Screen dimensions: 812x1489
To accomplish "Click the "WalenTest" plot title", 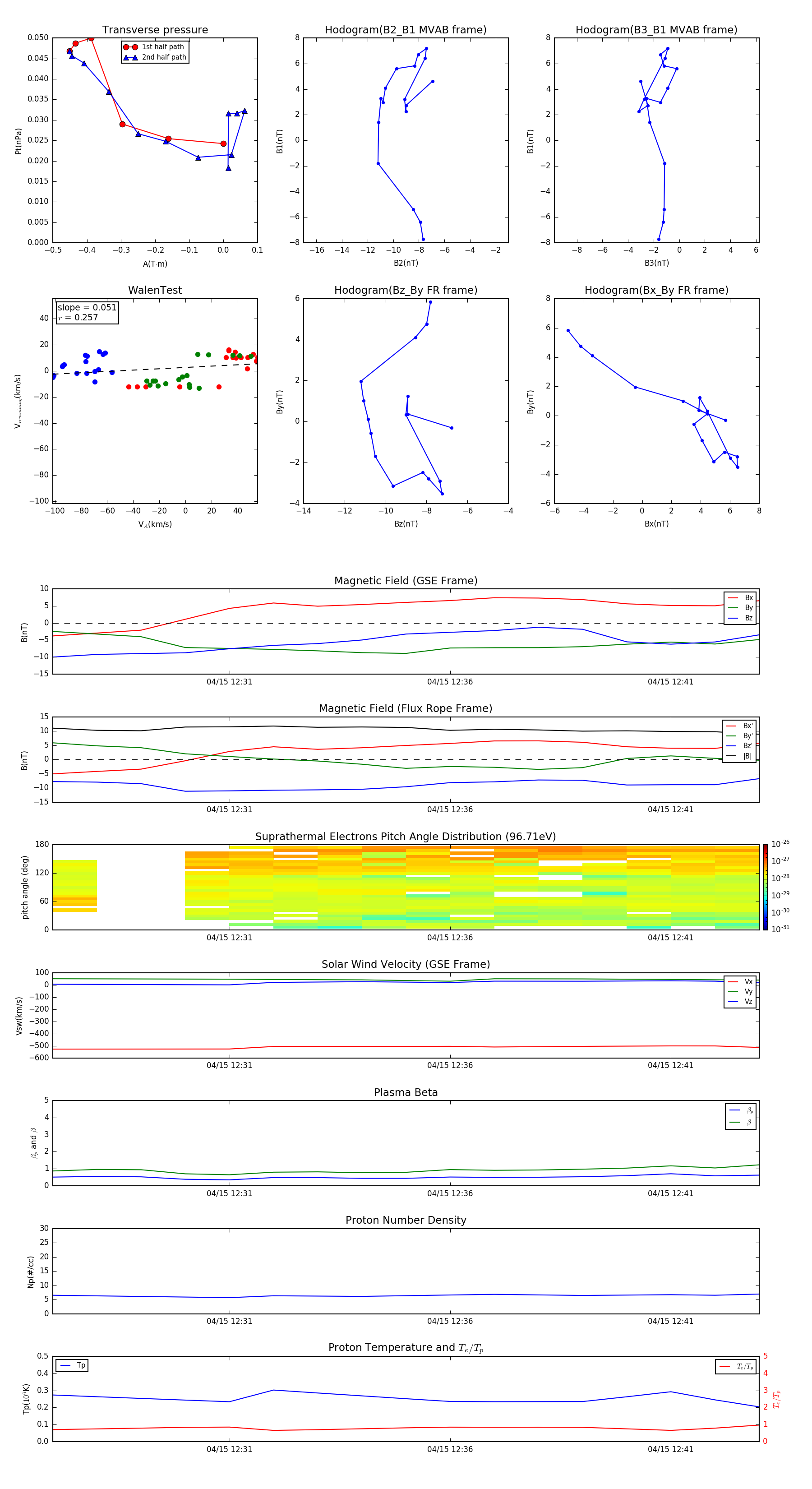I will point(155,290).
